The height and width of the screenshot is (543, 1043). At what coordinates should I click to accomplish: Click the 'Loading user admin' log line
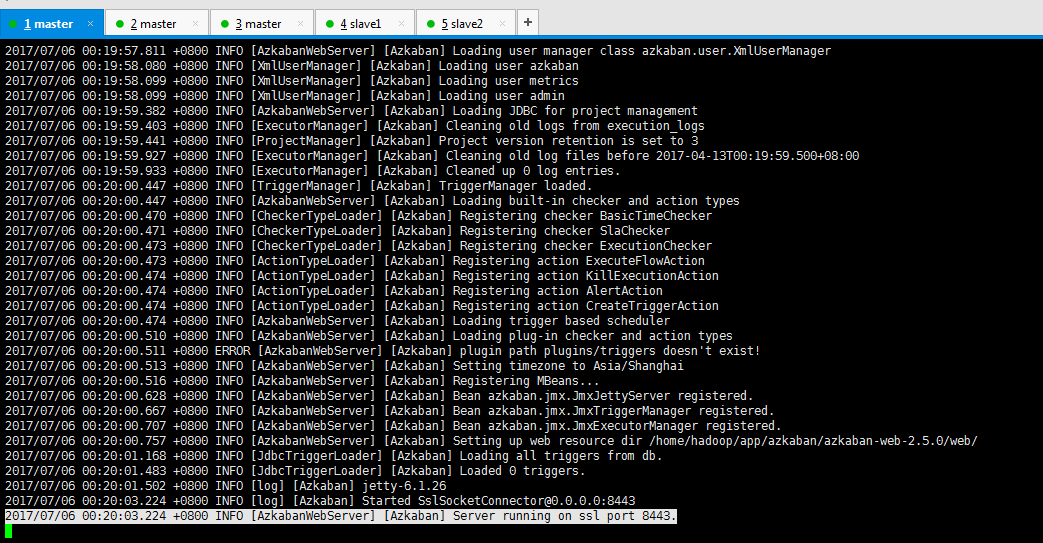(x=502, y=96)
